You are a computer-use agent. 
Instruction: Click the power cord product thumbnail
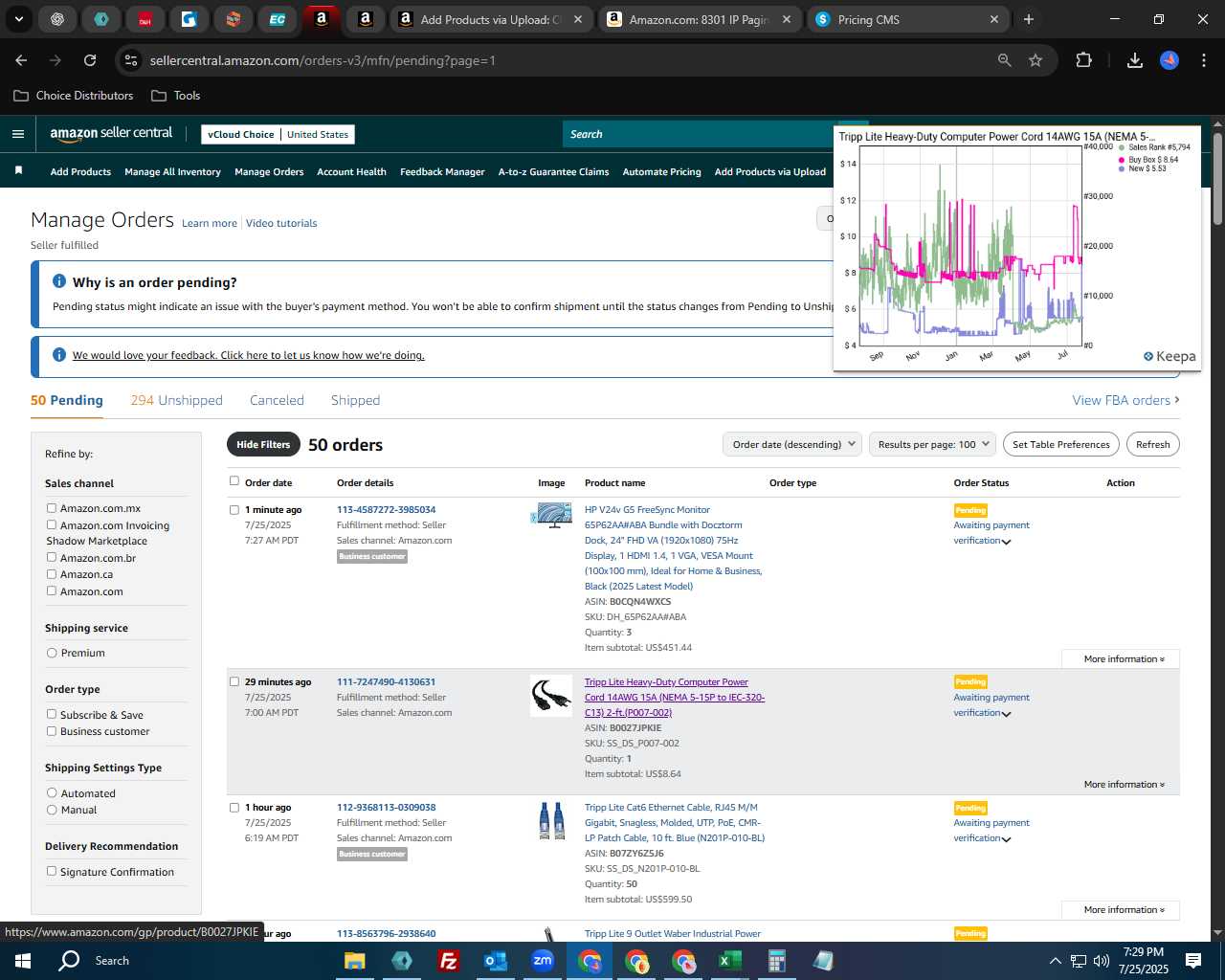point(551,696)
